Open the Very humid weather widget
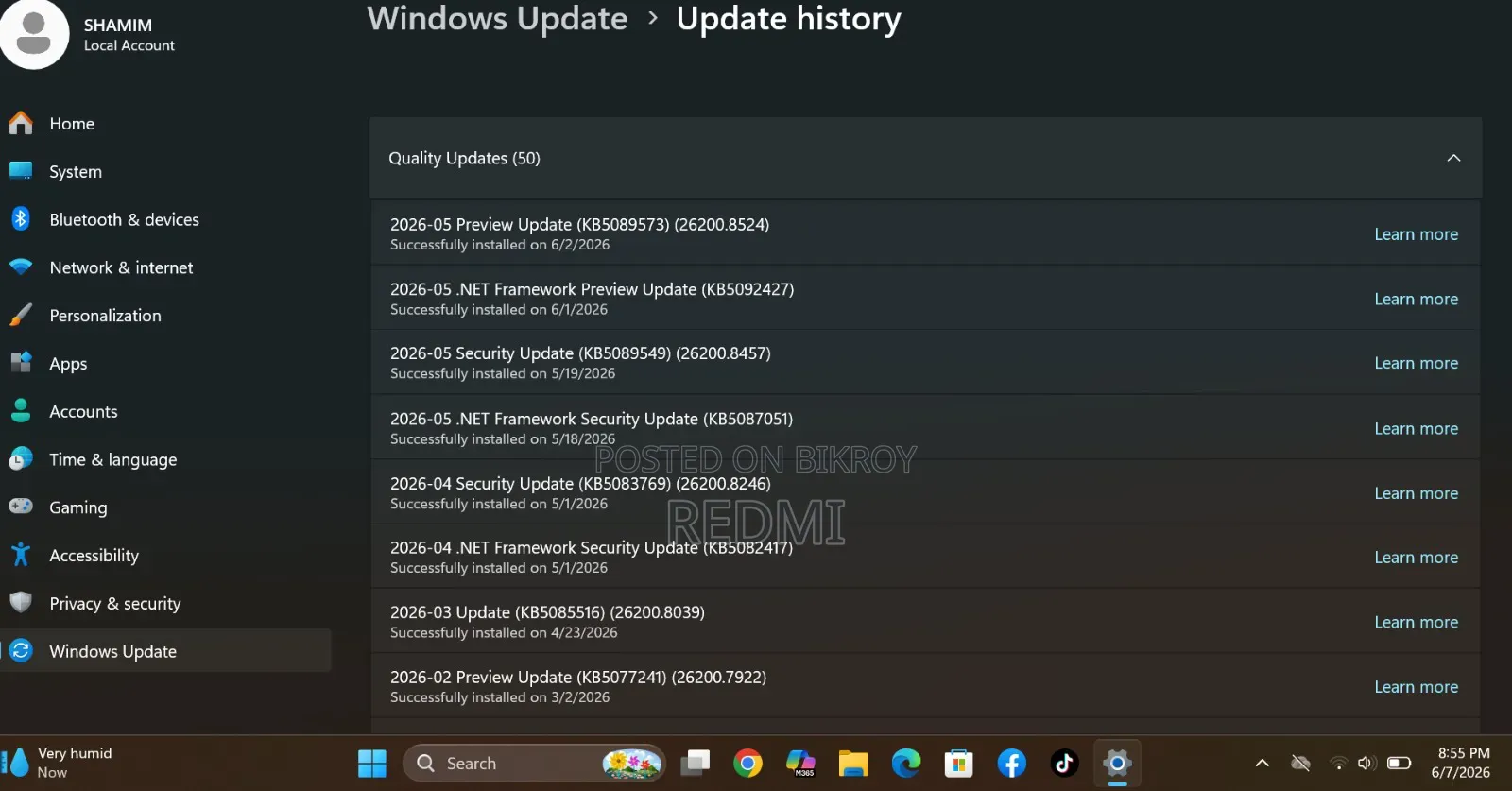 pyautogui.click(x=59, y=763)
